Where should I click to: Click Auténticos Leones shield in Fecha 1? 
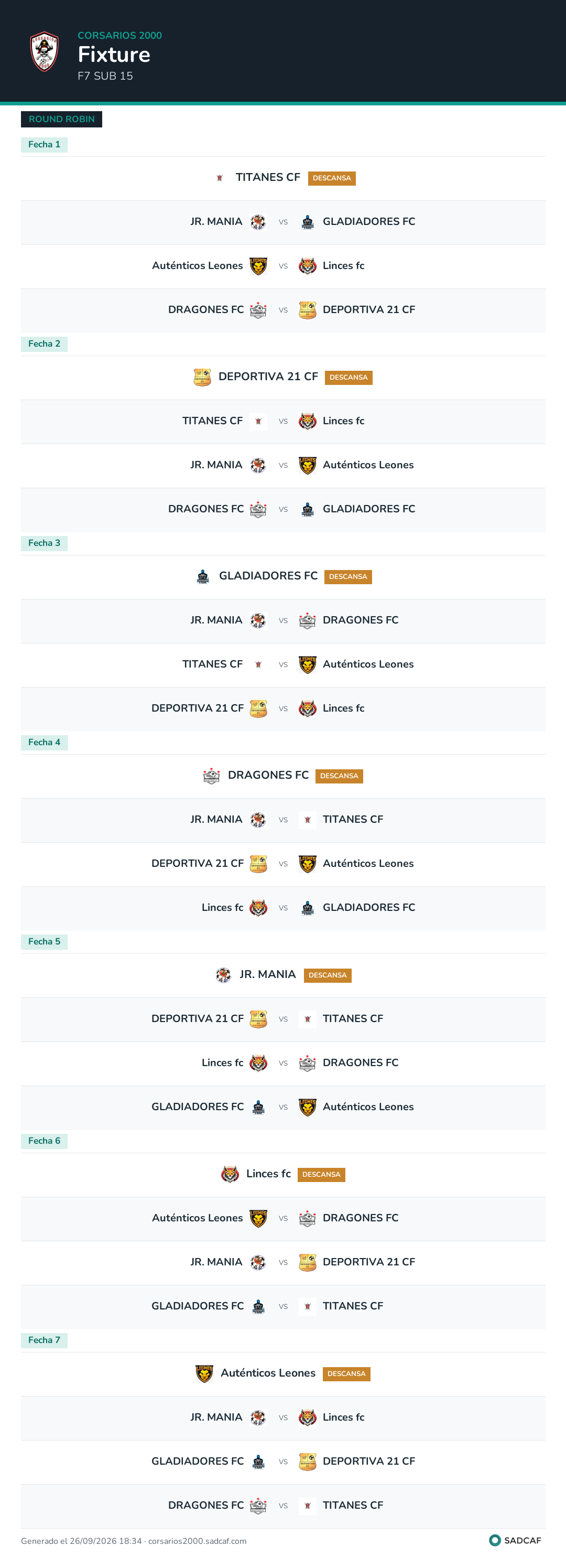pos(258,266)
